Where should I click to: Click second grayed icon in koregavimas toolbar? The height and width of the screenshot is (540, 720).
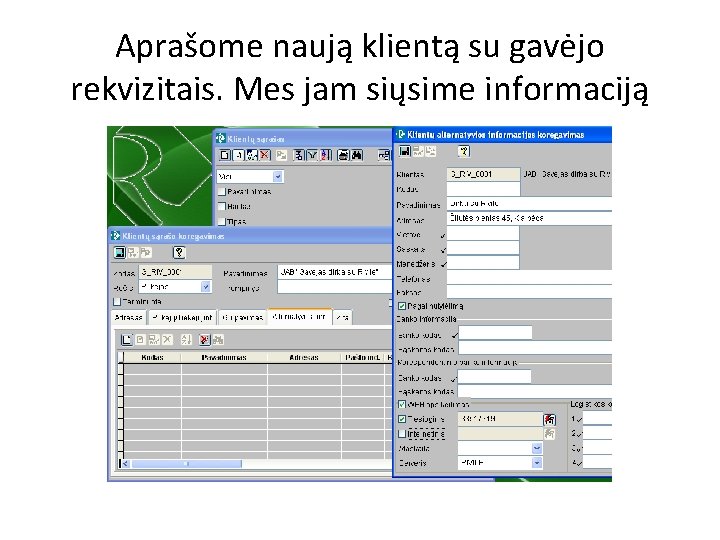point(133,252)
